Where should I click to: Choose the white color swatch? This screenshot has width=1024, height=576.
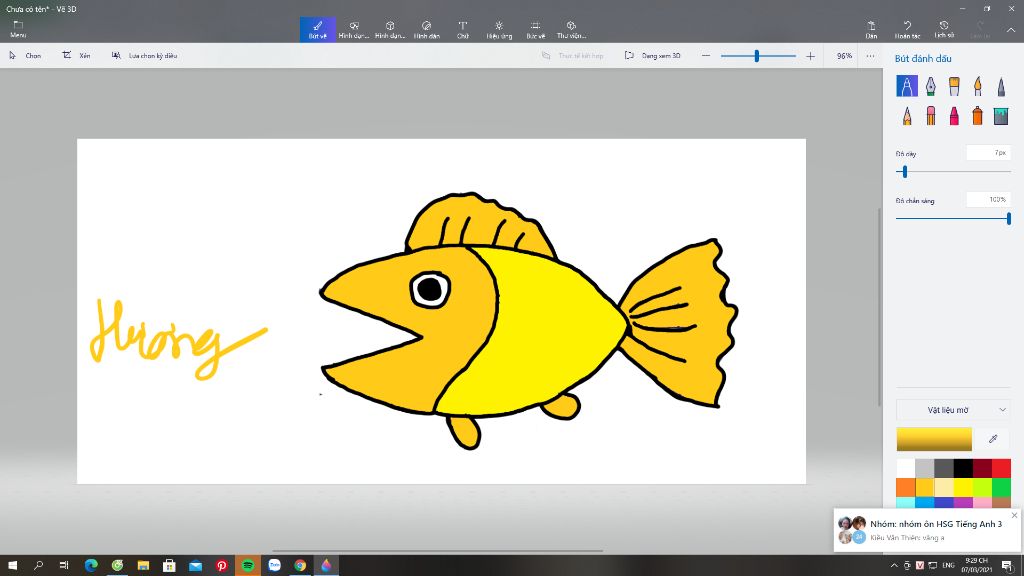coord(905,468)
